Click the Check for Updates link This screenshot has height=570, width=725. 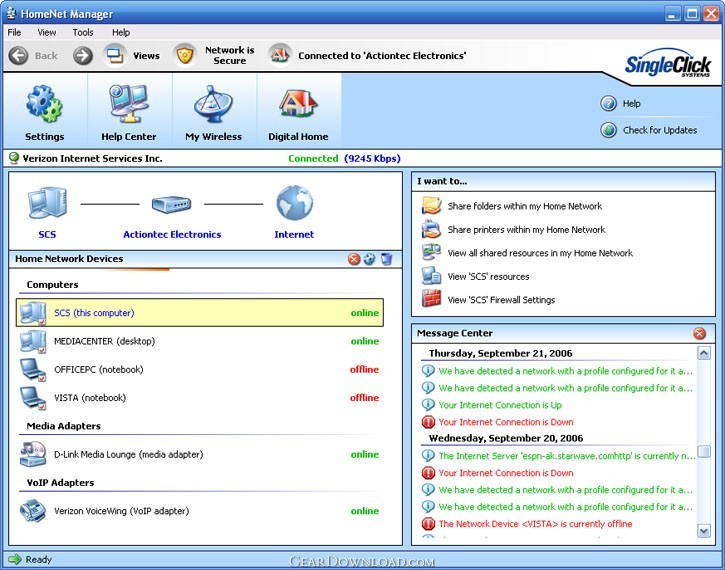pyautogui.click(x=660, y=130)
